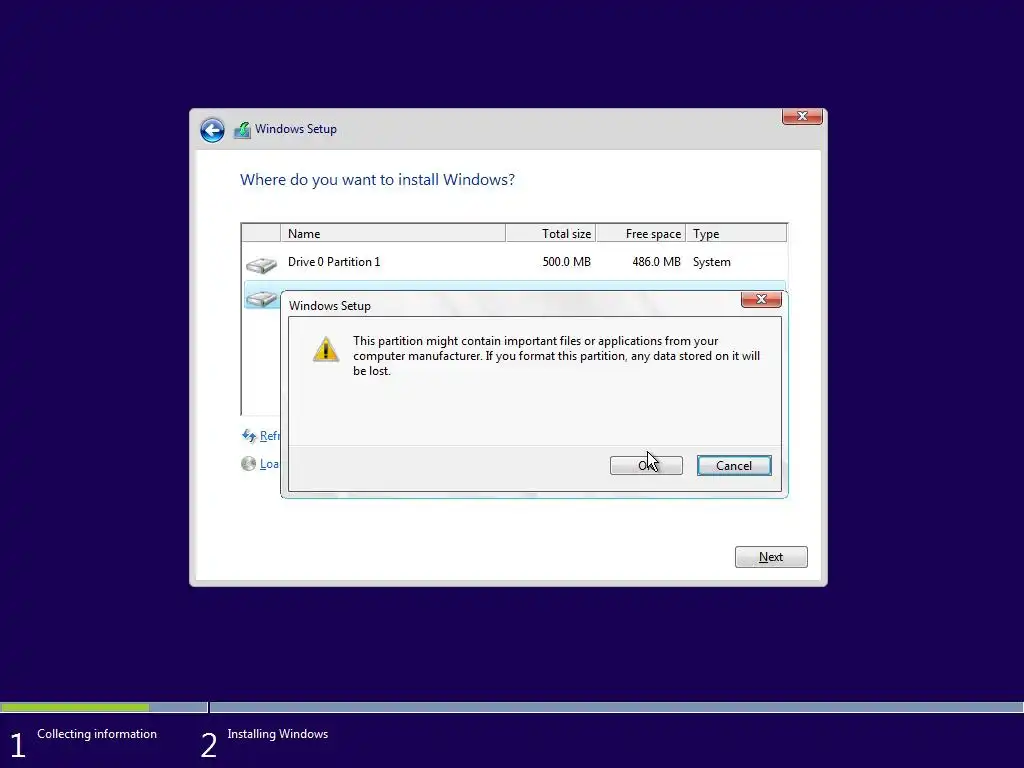Viewport: 1024px width, 768px height.
Task: Click the 'Where do you want to install Windows?' heading
Action: point(377,180)
